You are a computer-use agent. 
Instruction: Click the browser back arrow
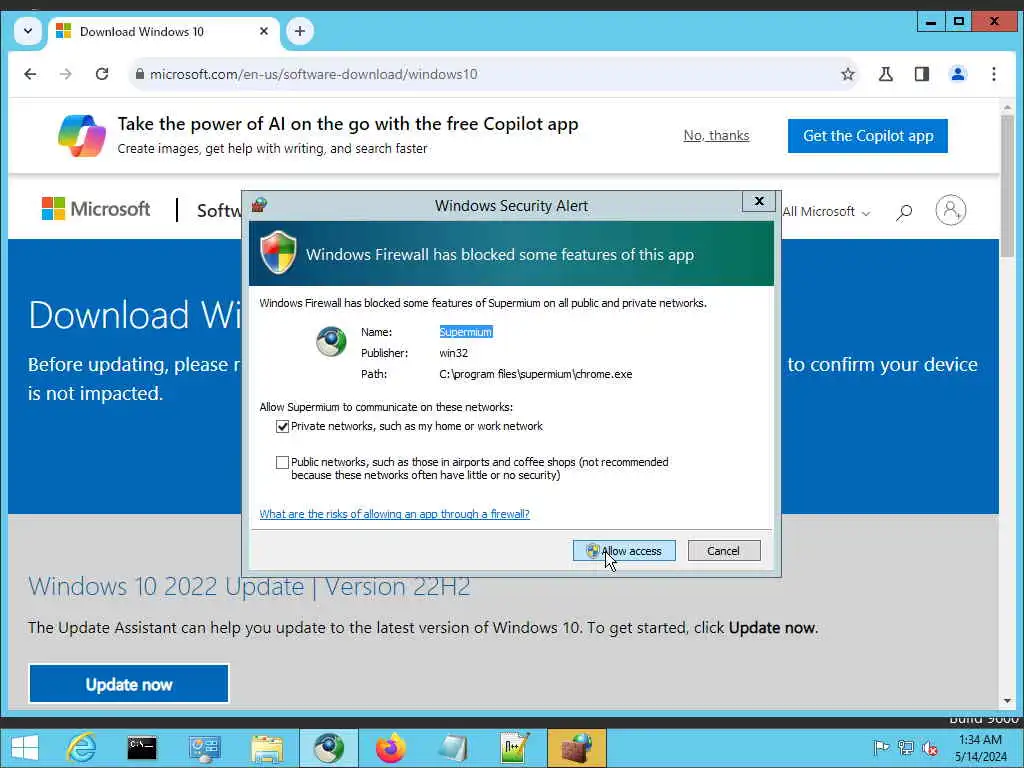pos(30,74)
